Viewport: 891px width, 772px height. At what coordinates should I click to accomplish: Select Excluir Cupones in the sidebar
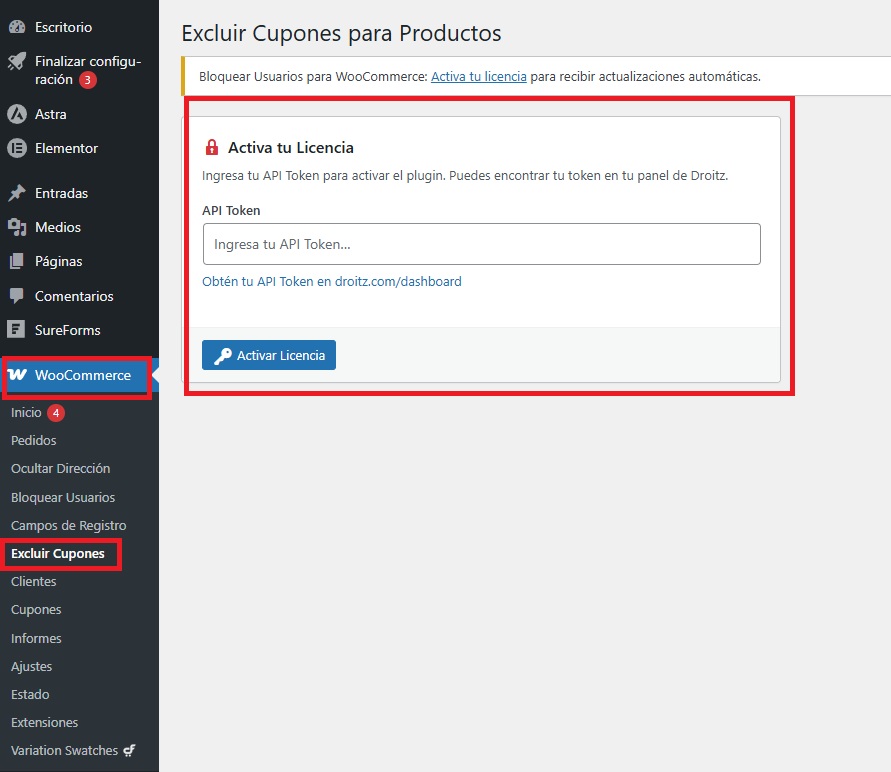click(57, 553)
